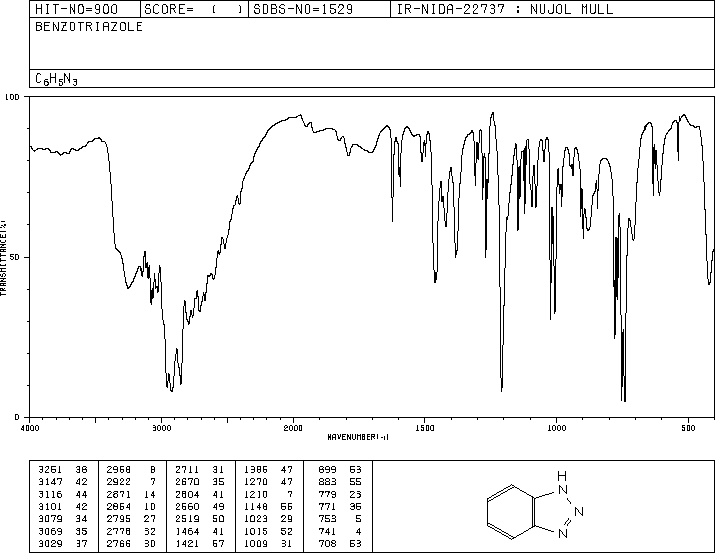
Task: Click the 1000 tick label on x-axis
Action: (x=556, y=428)
